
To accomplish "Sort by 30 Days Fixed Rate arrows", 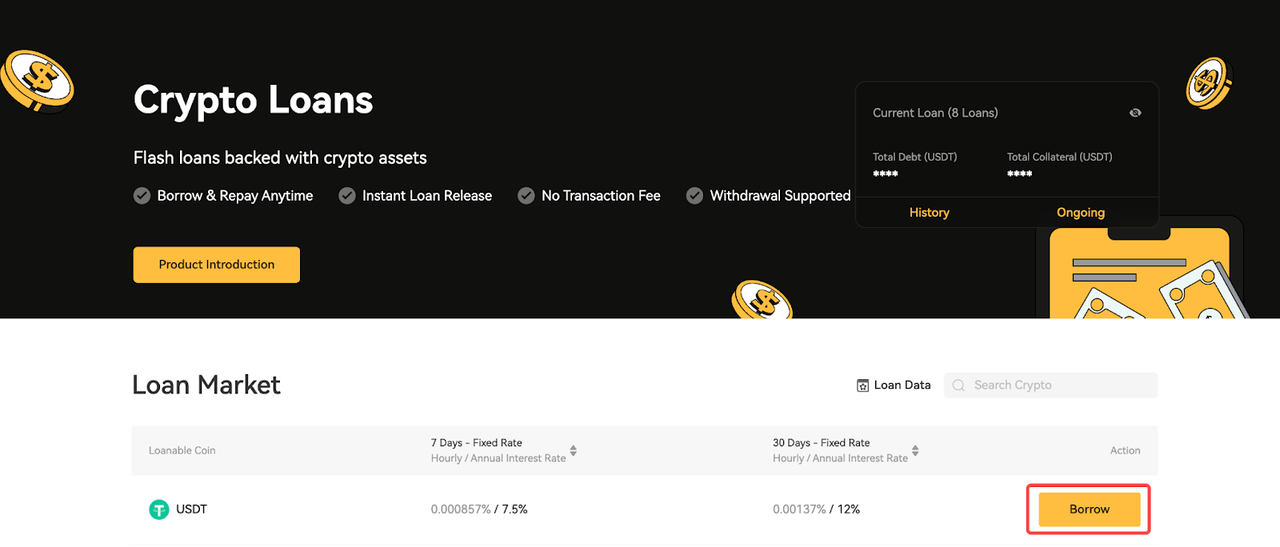I will pyautogui.click(x=915, y=451).
